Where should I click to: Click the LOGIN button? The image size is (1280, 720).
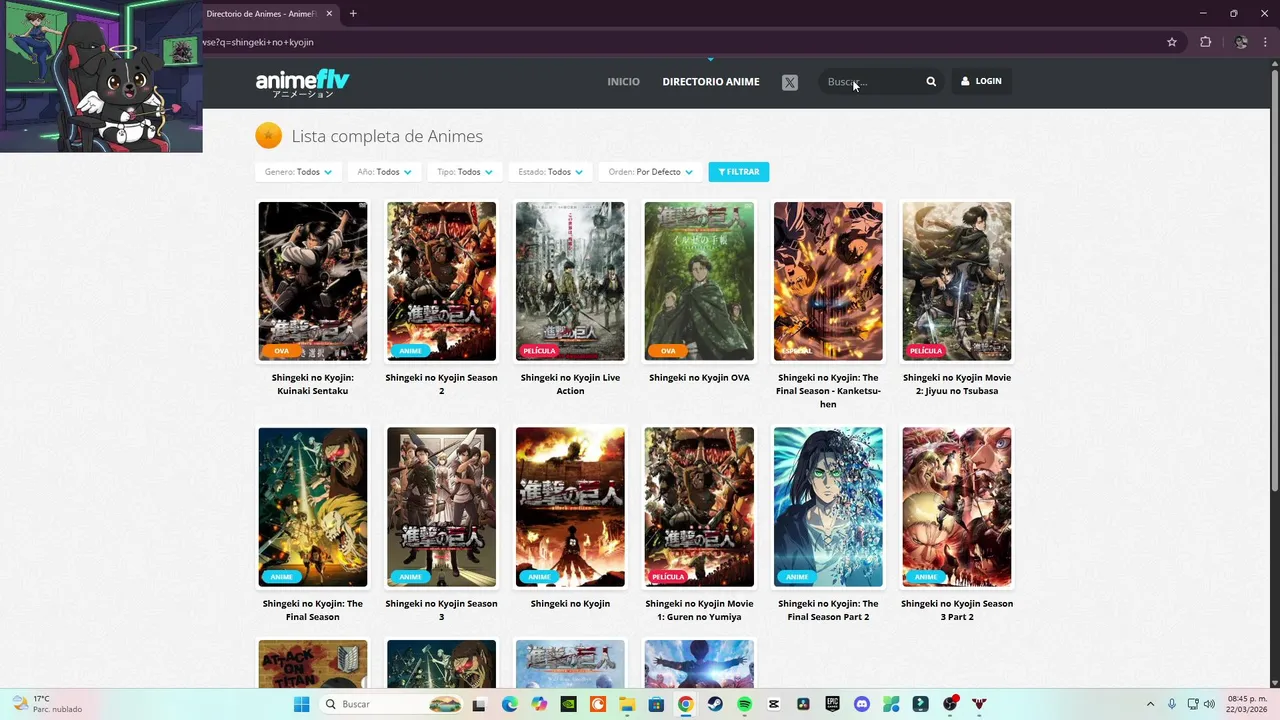click(x=981, y=82)
